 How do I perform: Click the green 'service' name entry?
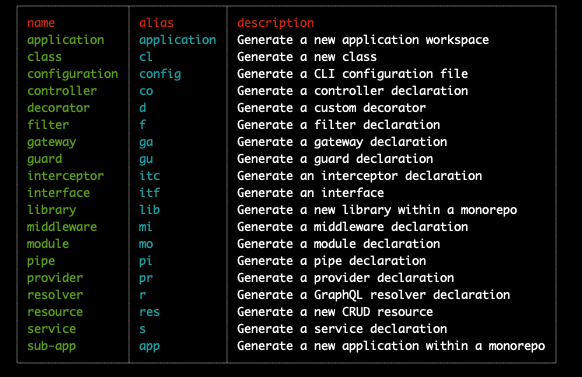pos(52,329)
